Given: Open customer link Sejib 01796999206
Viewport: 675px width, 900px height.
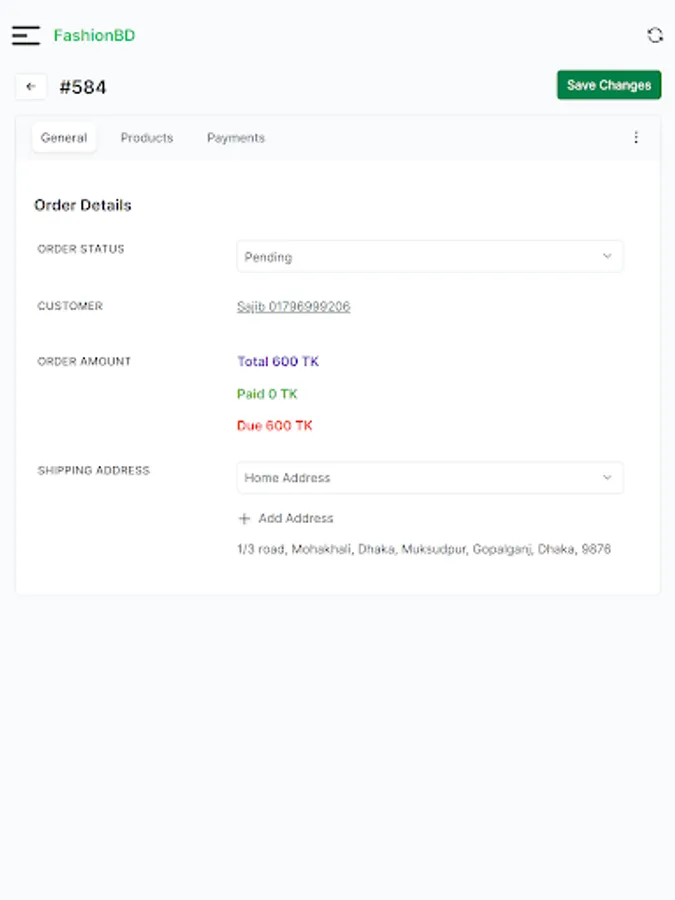Looking at the screenshot, I should (293, 307).
